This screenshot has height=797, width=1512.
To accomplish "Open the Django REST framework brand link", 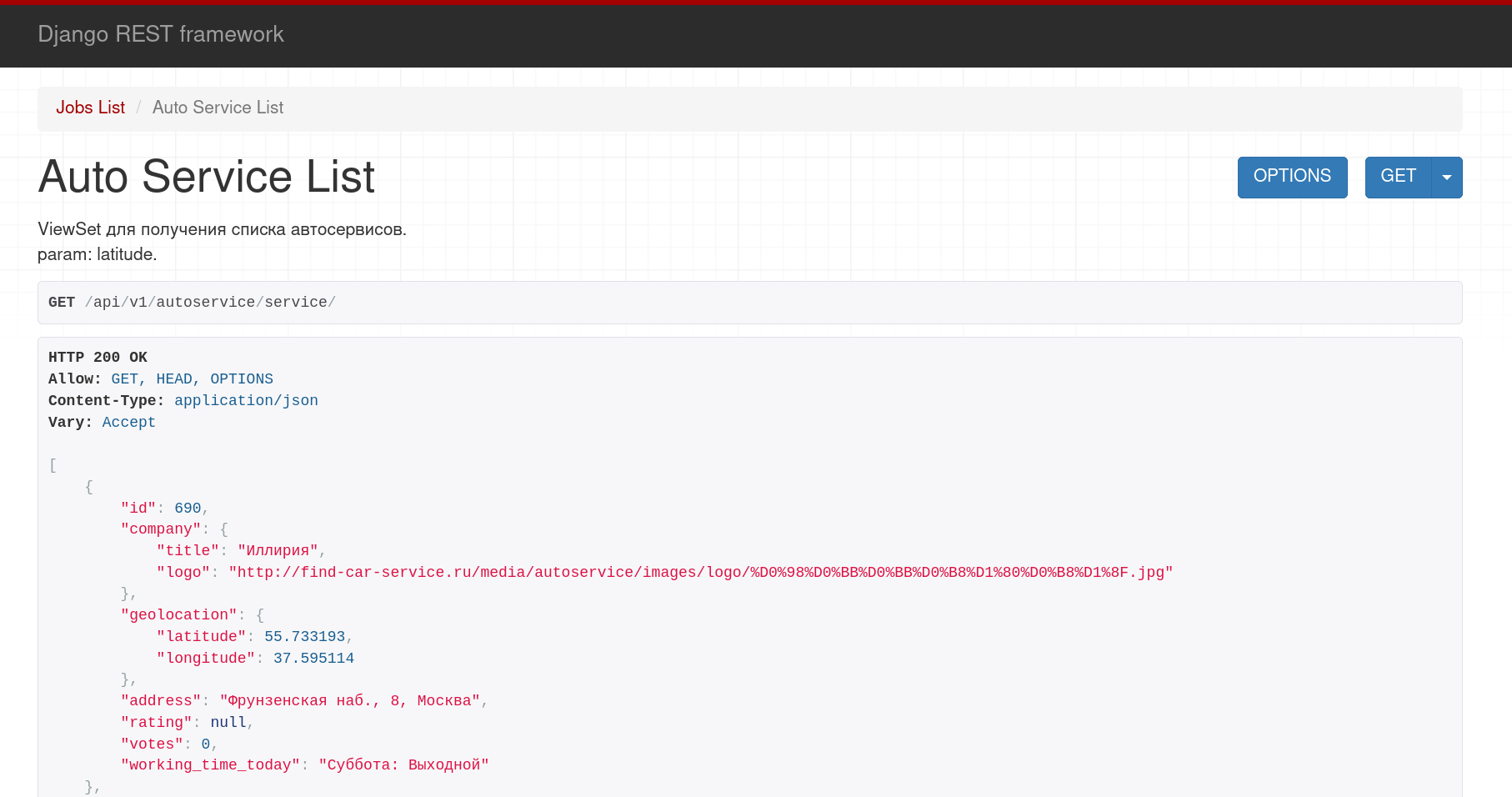I will (161, 34).
